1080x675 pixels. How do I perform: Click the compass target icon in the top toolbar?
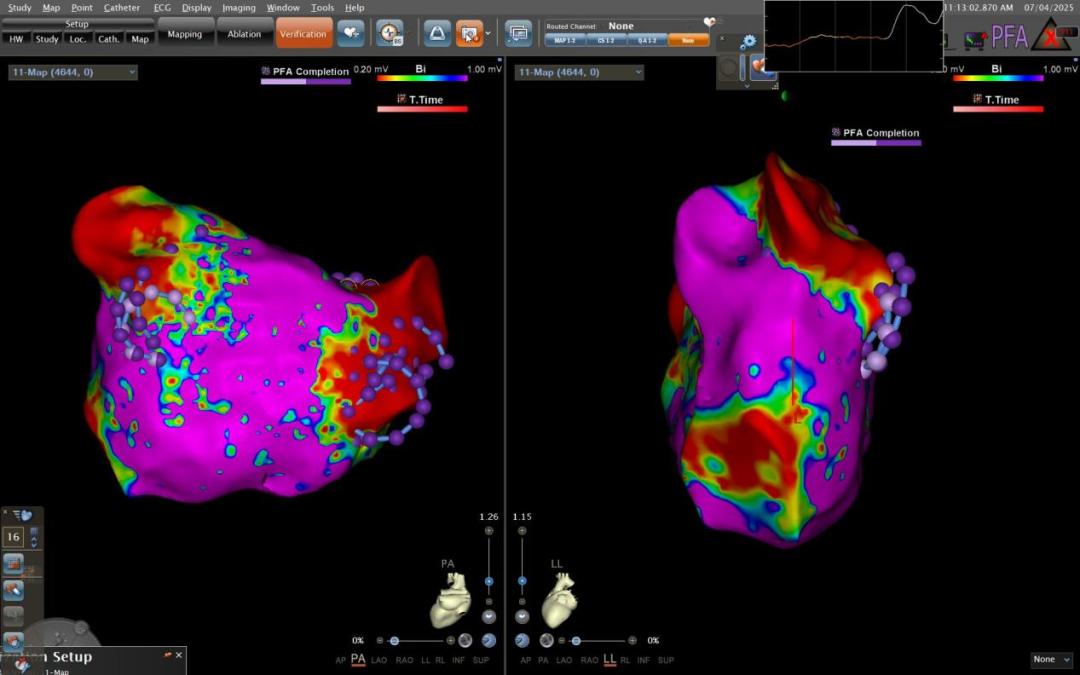coord(390,33)
